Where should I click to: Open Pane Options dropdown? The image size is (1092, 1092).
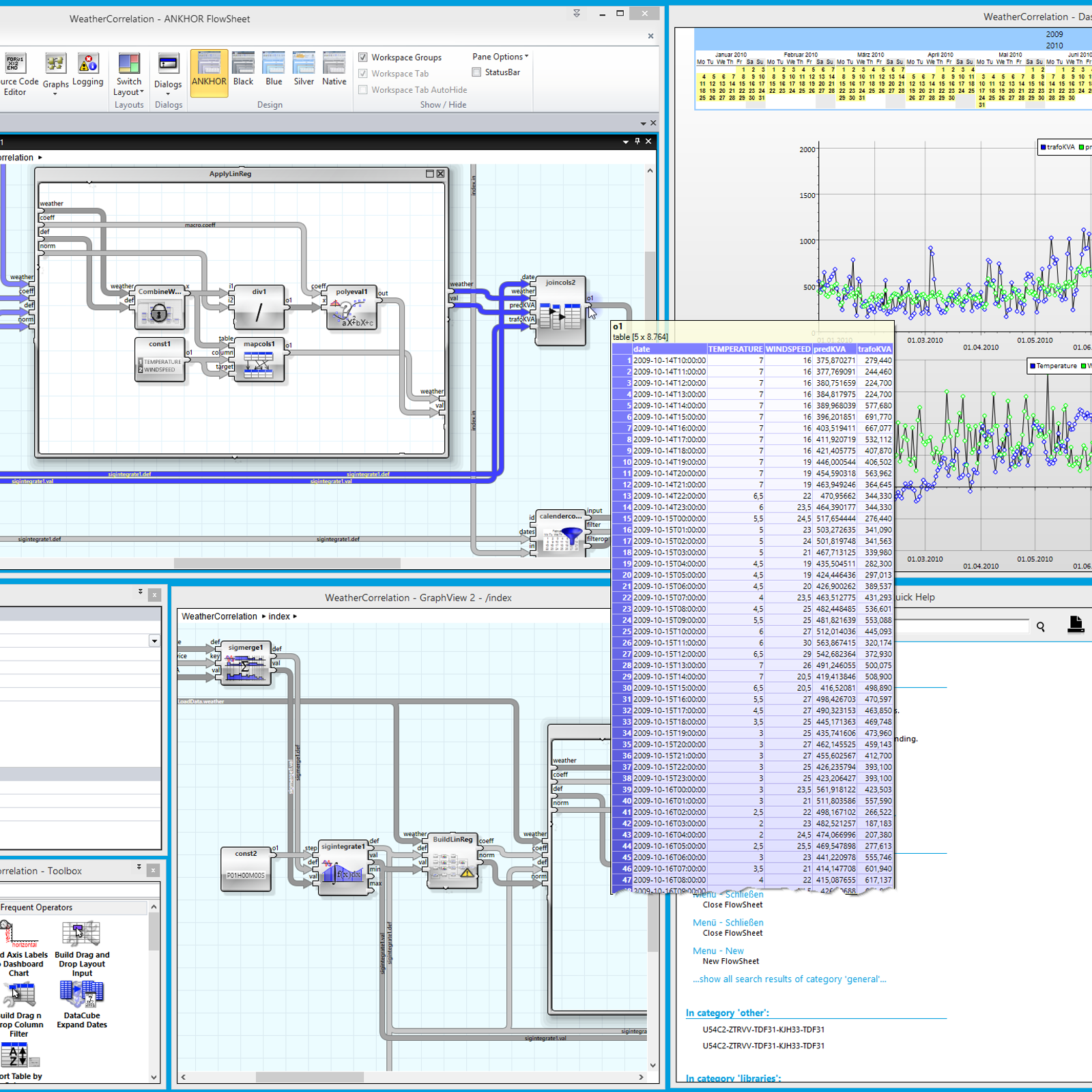click(500, 57)
